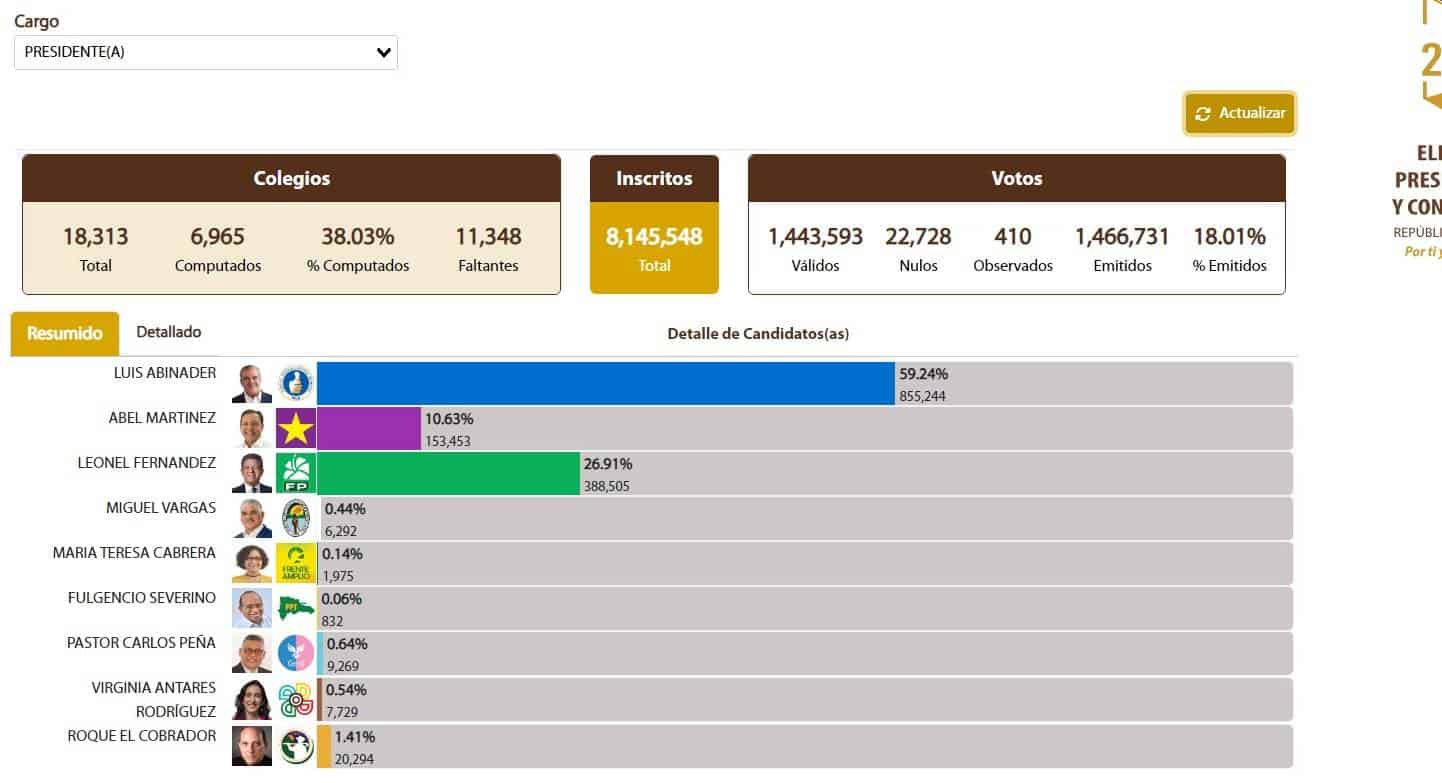Click Miguel Vargas's party emblem icon
This screenshot has width=1442, height=783.
tap(295, 519)
